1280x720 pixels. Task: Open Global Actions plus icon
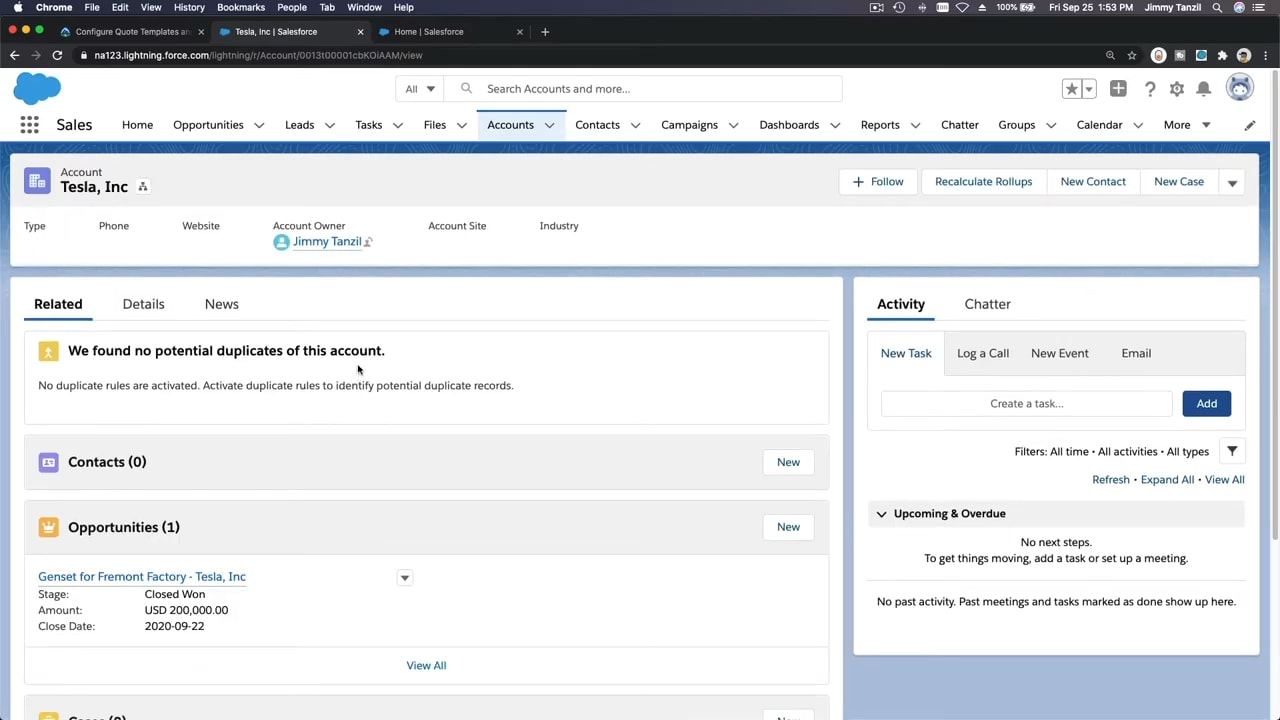1118,89
